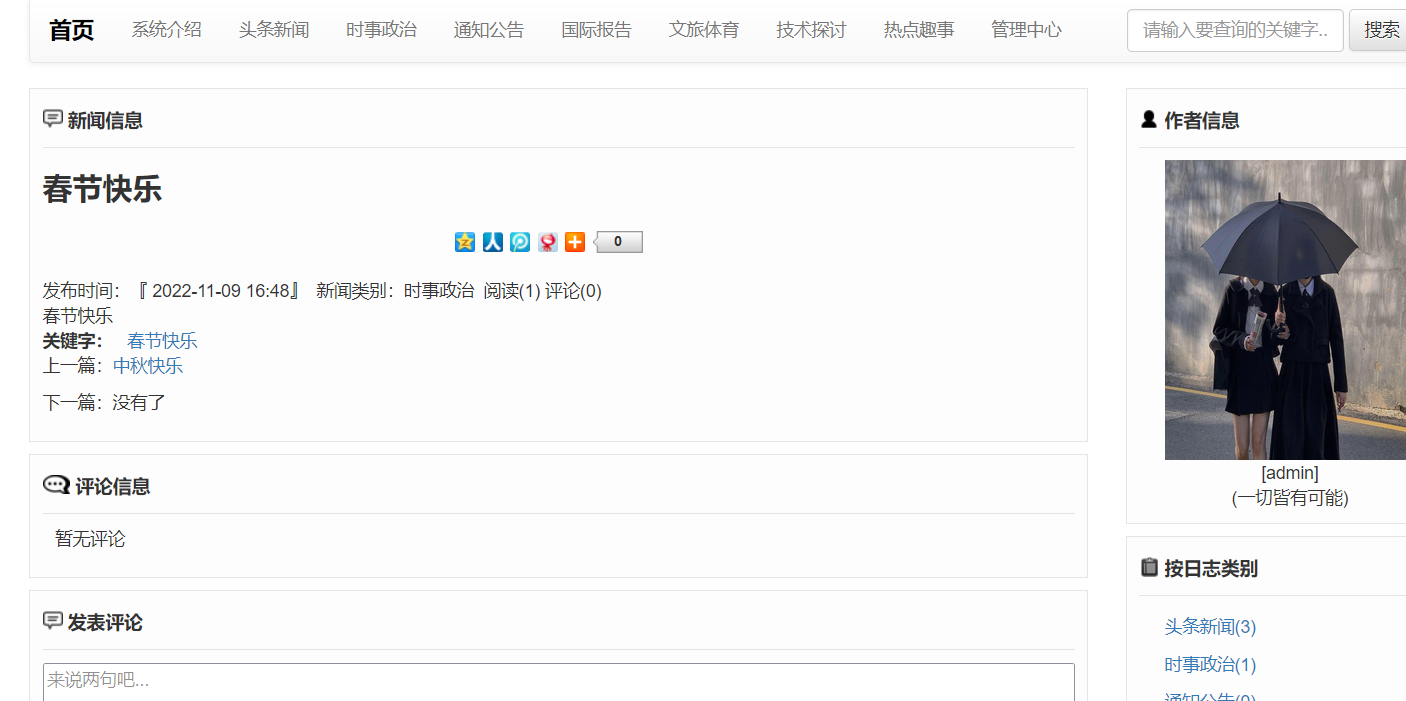This screenshot has width=1406, height=701.
Task: Click the 阅读(1) read count
Action: coord(512,291)
